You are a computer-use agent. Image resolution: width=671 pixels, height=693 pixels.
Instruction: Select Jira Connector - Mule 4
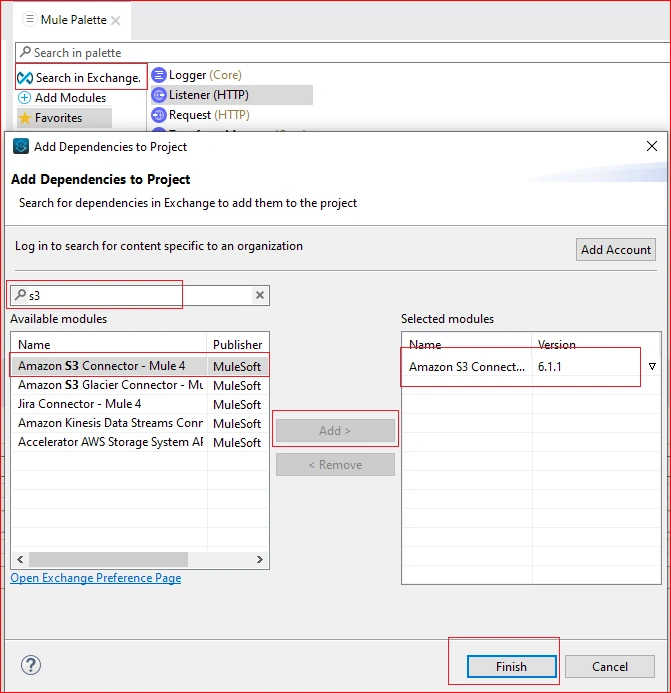(x=140, y=404)
